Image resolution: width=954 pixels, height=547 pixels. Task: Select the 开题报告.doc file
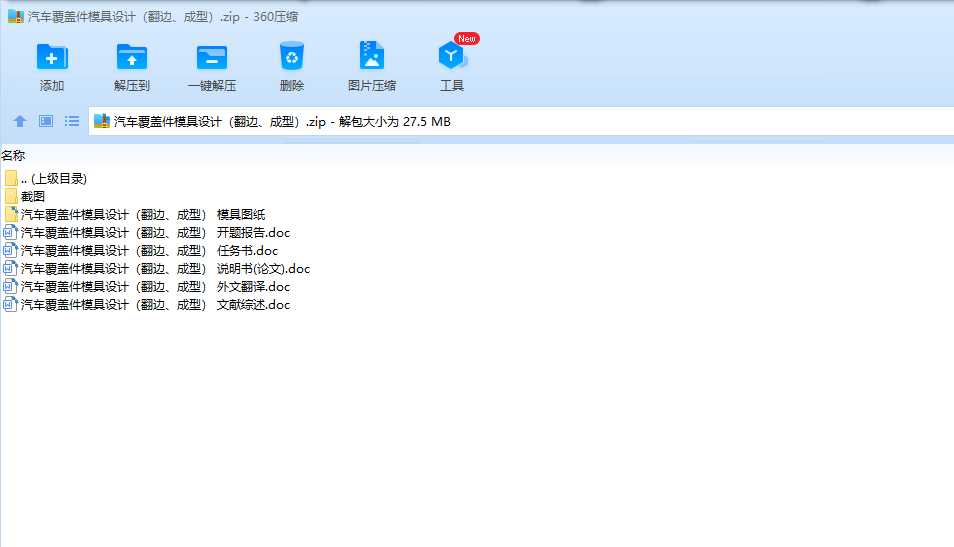pyautogui.click(x=147, y=232)
